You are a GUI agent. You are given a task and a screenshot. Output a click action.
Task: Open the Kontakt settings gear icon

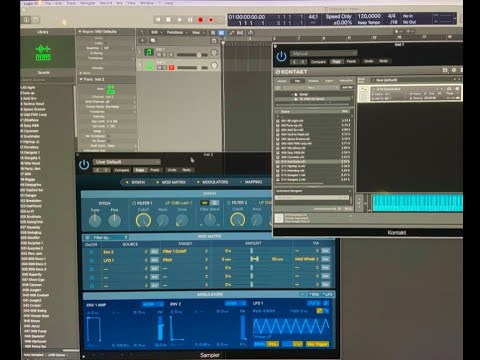click(454, 70)
